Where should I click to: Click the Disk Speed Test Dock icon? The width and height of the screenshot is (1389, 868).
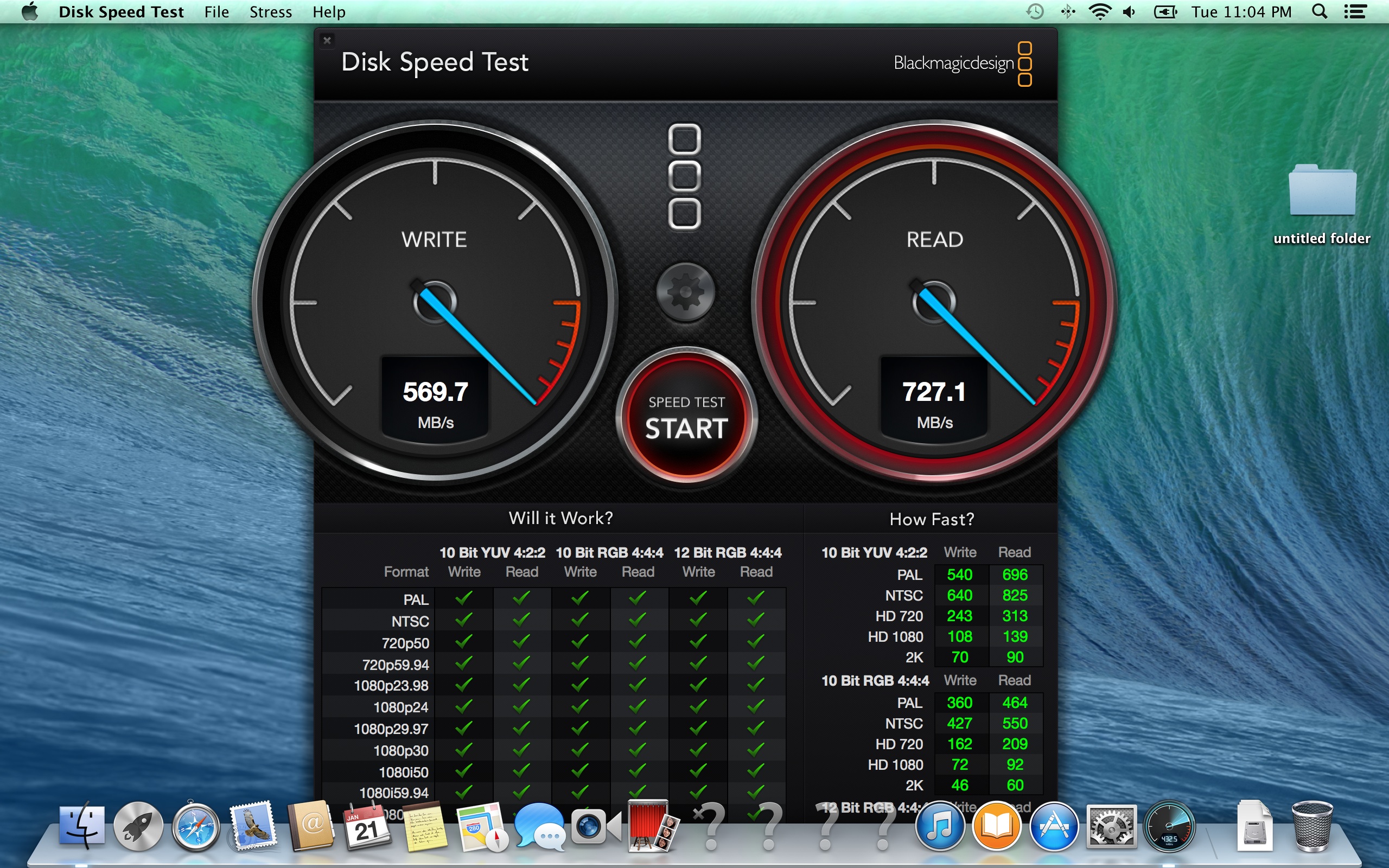1169,827
